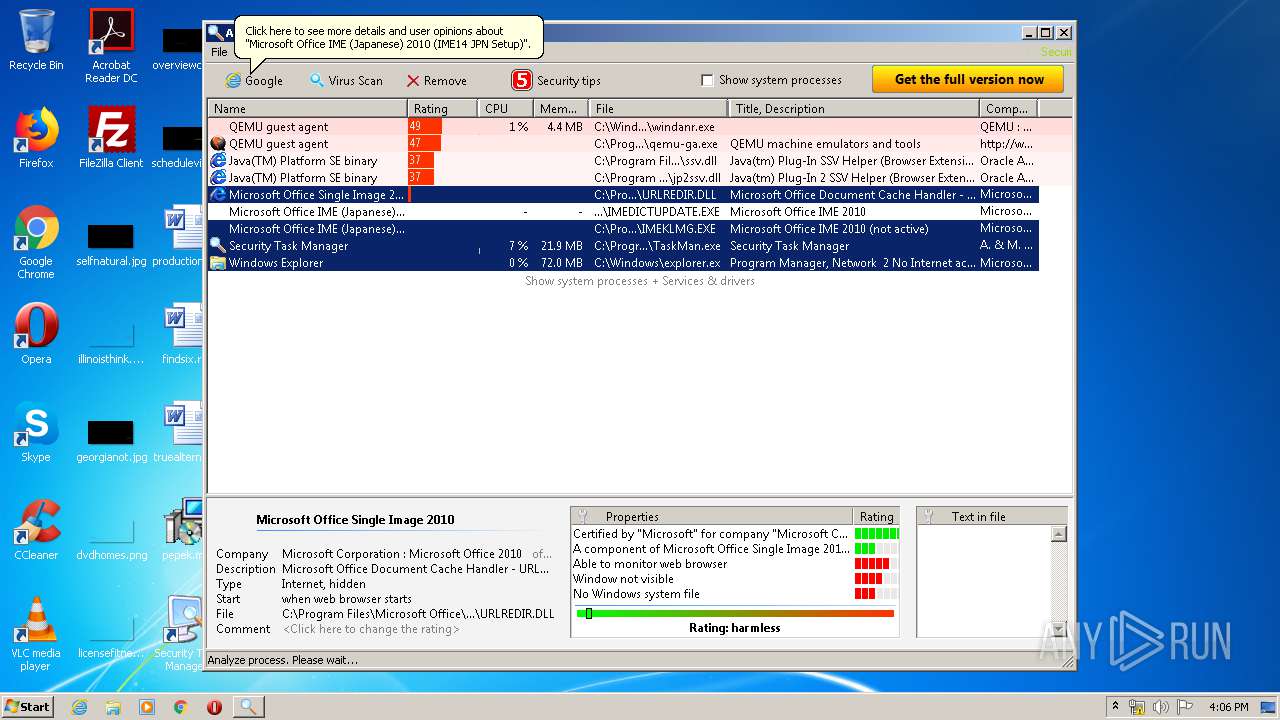The height and width of the screenshot is (720, 1280).
Task: Select 'Certified by Microsoft' property row
Action: coord(735,534)
